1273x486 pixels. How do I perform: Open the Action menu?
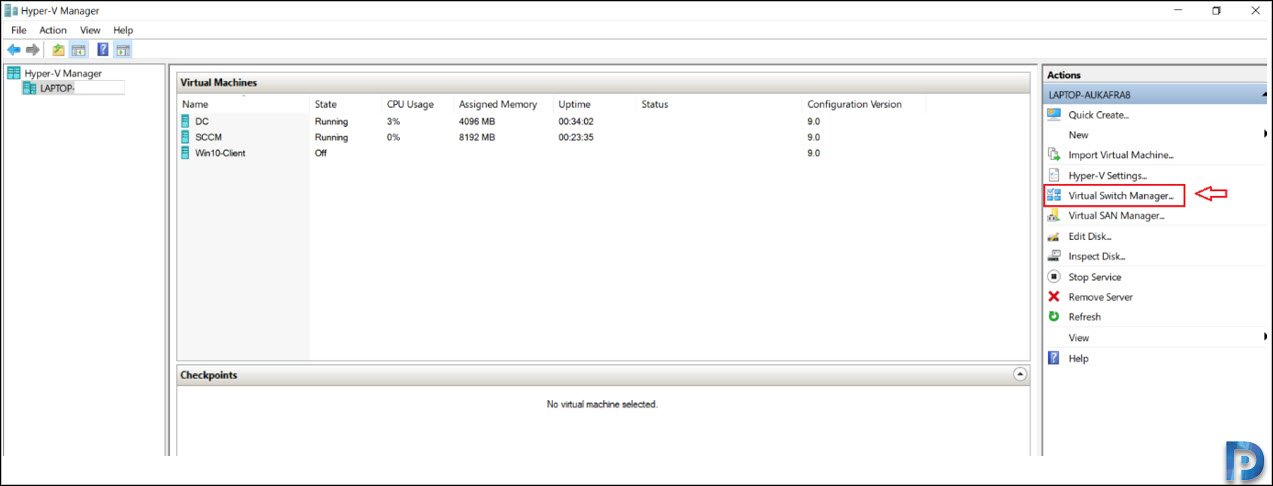[x=53, y=30]
